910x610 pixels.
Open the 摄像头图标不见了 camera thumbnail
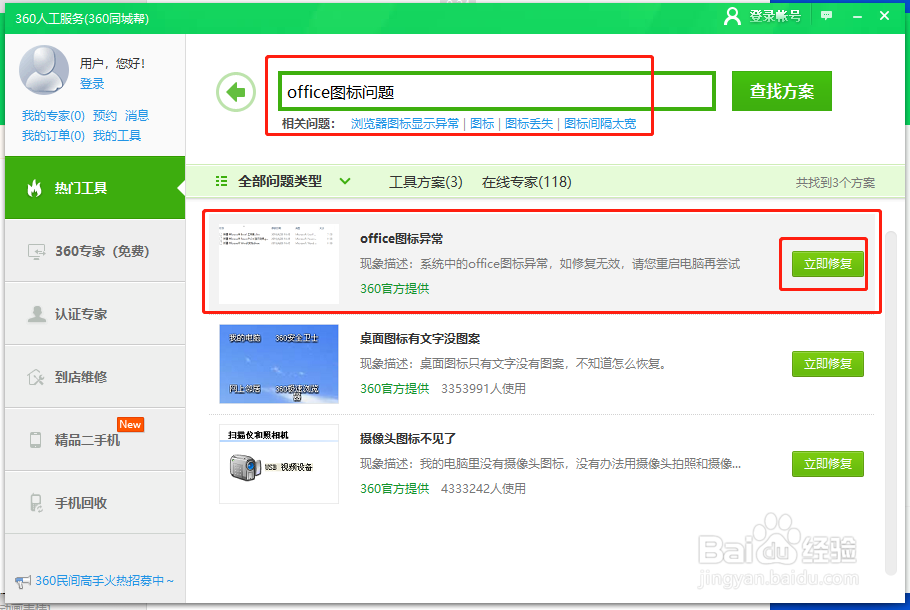(x=279, y=464)
